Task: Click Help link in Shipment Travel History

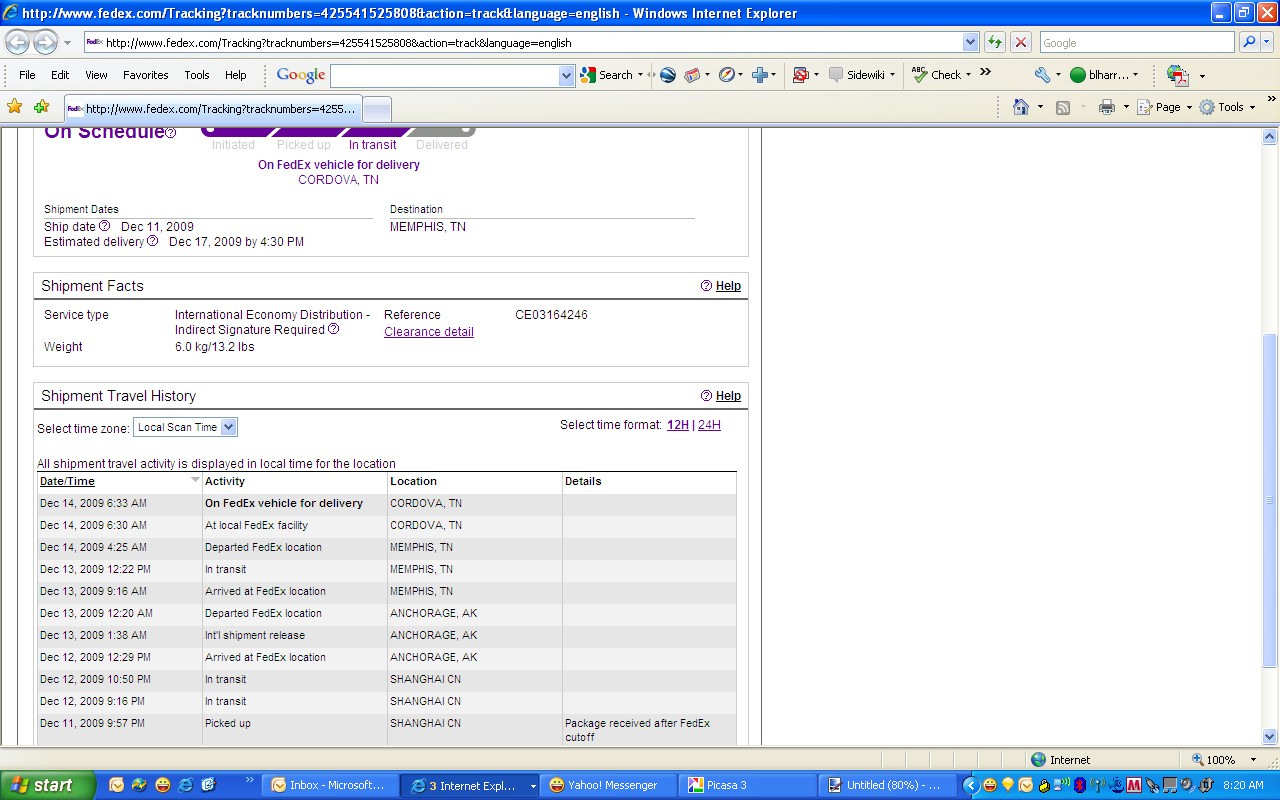Action: point(728,396)
